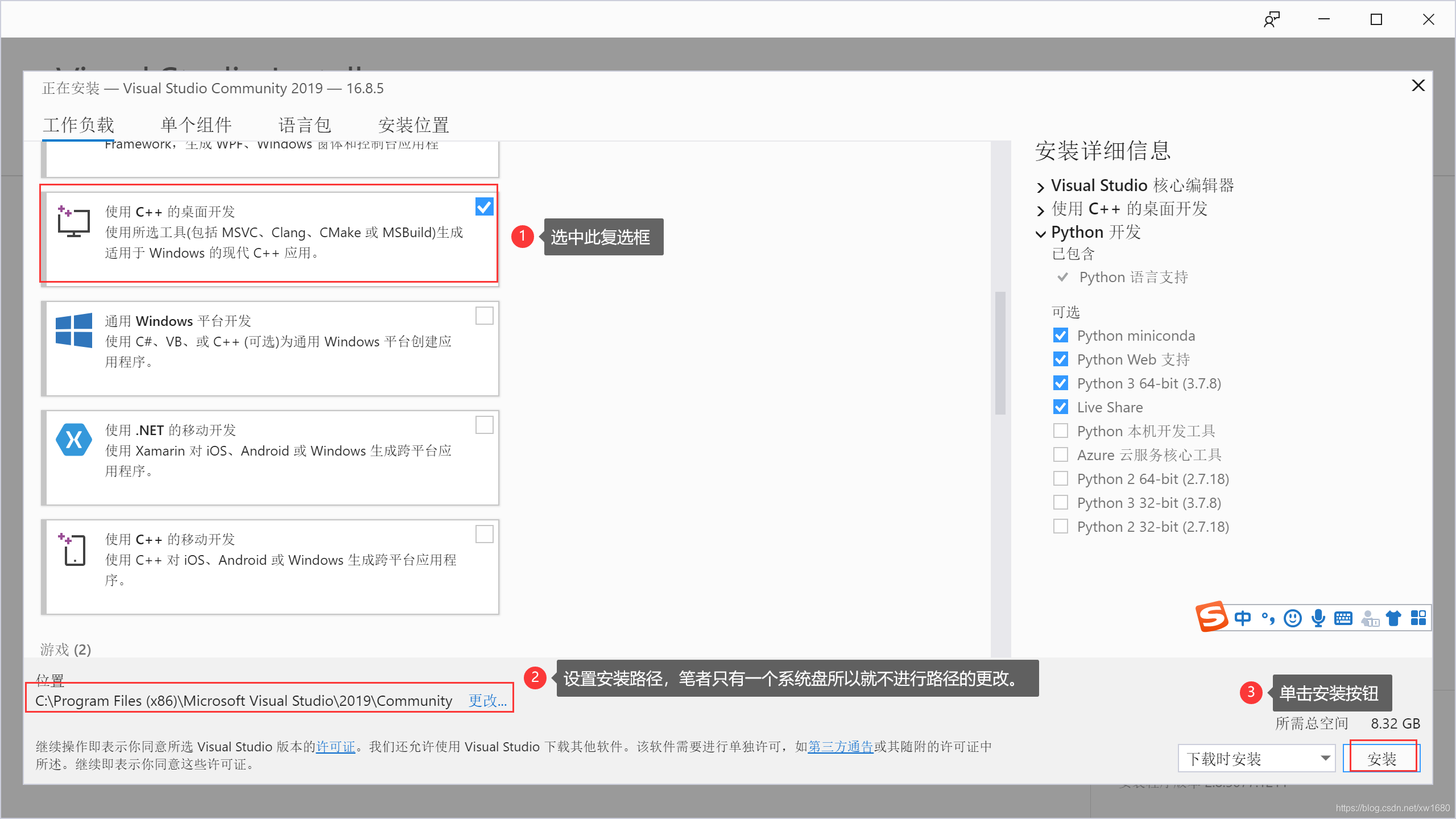Select the 使用 .NET 的移动开发 workload card
The image size is (1456, 819).
click(x=270, y=458)
